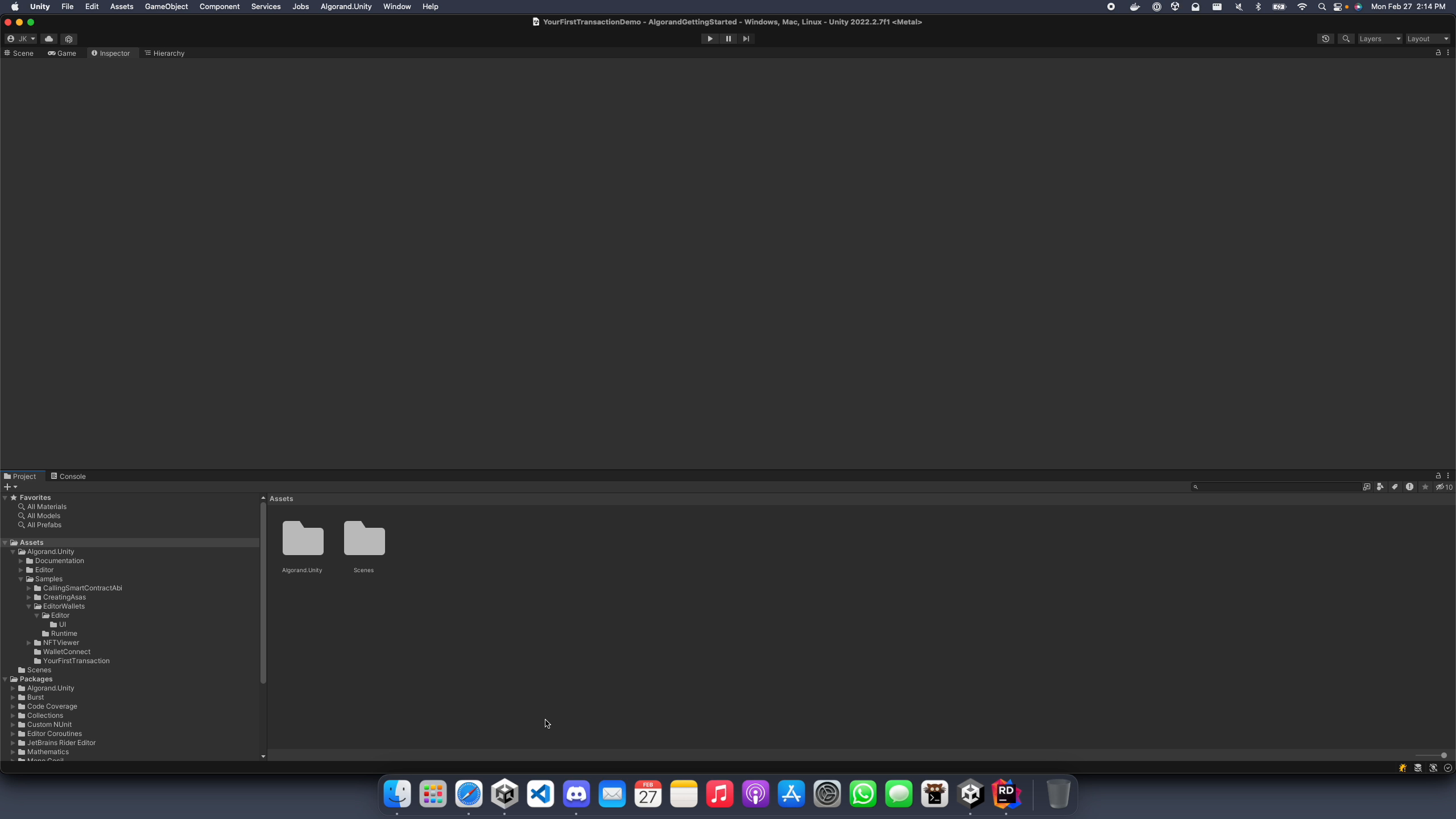This screenshot has height=819, width=1456.
Task: Click the activity checkmark status icon
Action: pos(1448,768)
